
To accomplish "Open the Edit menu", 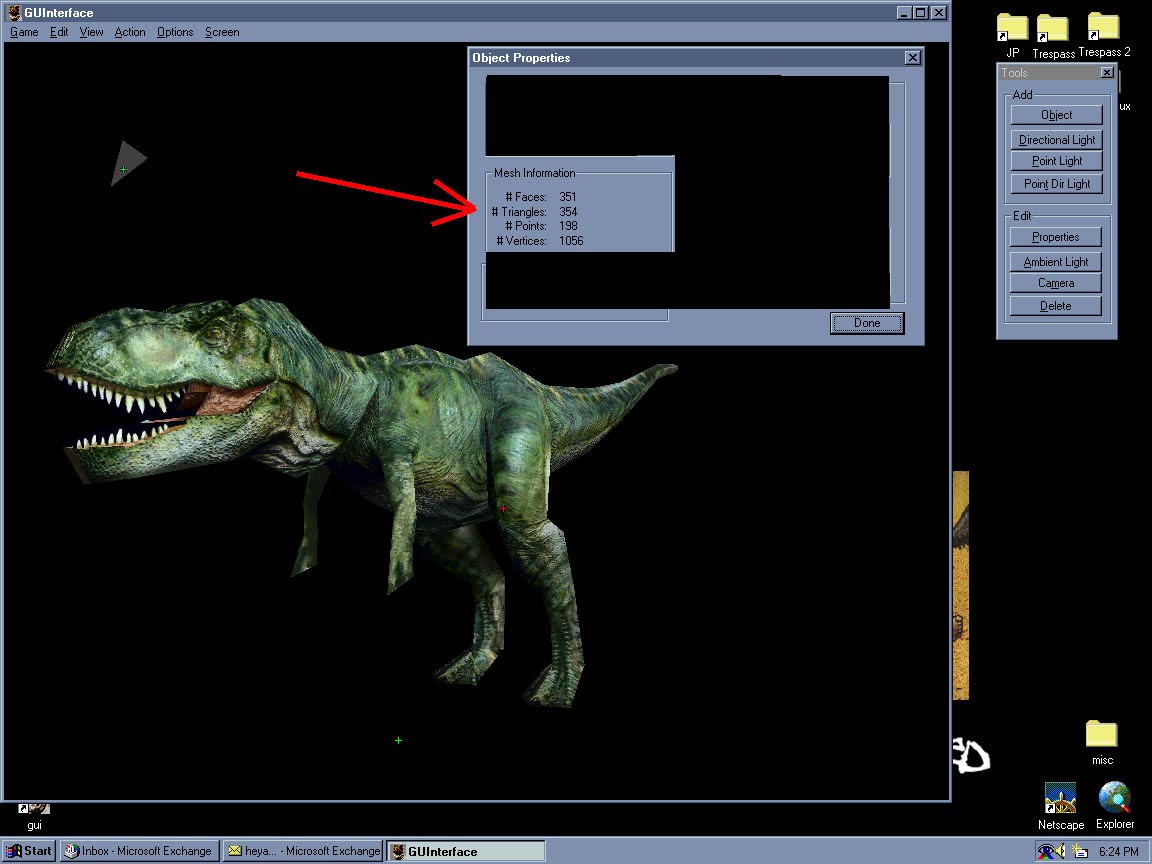I will tap(59, 32).
